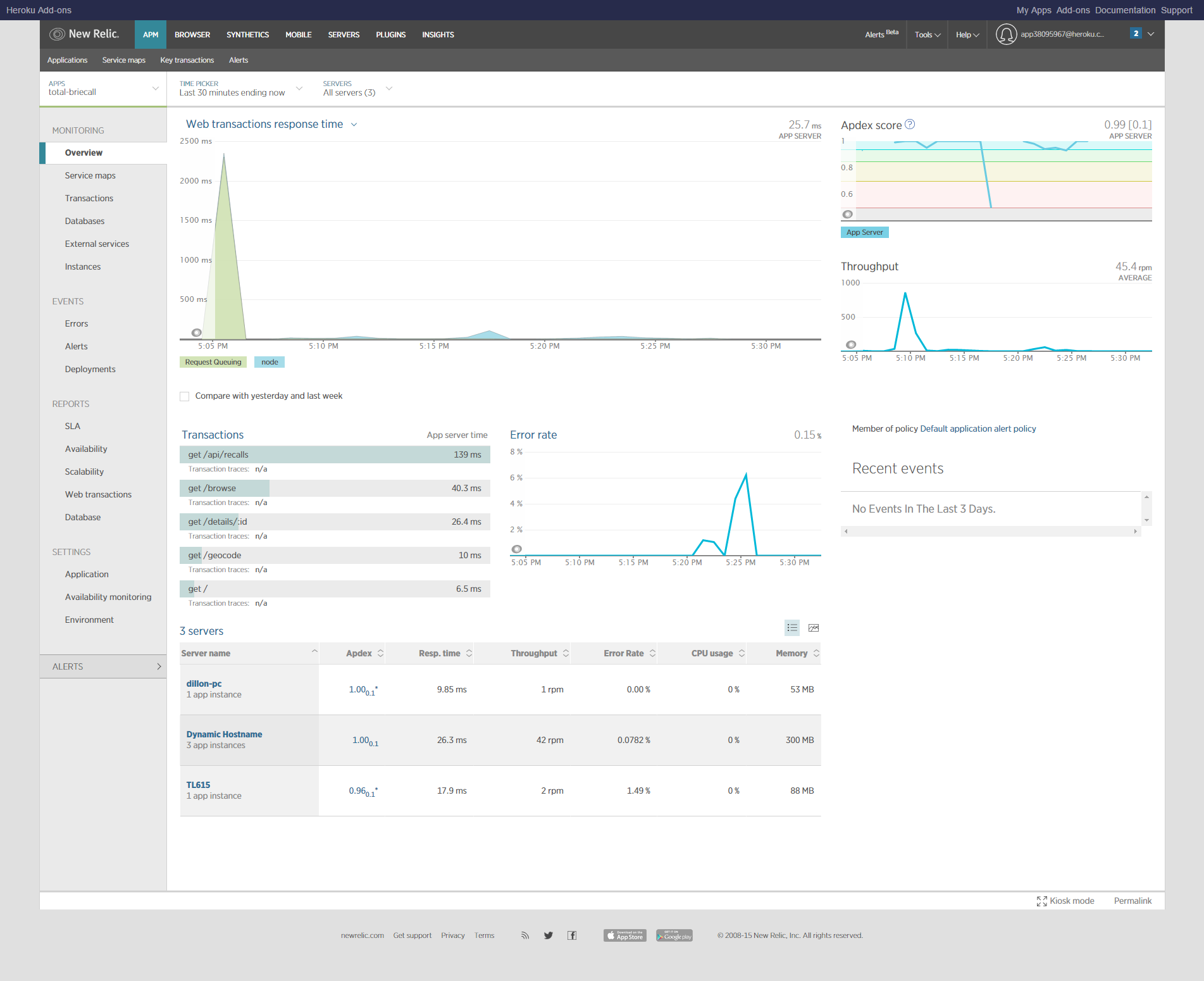
Task: Enable Compare with yesterday and last week
Action: 185,396
